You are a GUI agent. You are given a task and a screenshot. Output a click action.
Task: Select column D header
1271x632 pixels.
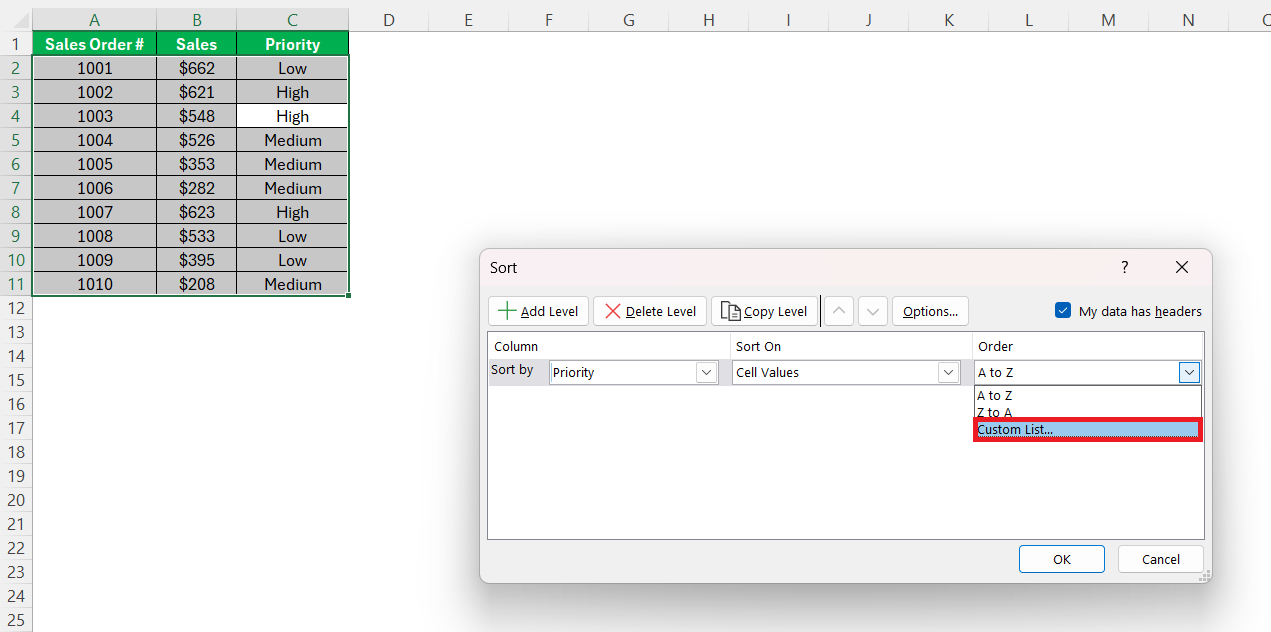point(389,20)
